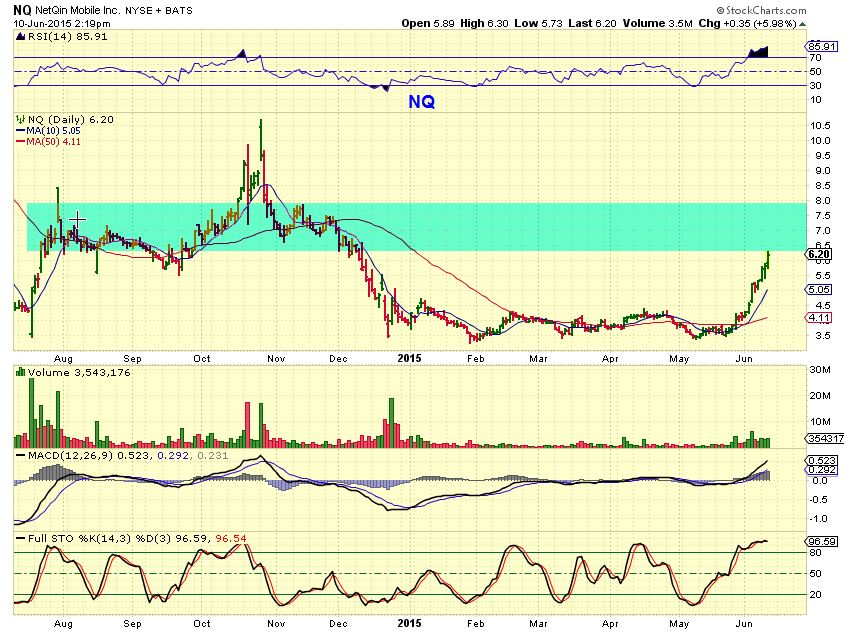Click the 30M label on the volume axis
The image size is (844, 633).
click(820, 370)
